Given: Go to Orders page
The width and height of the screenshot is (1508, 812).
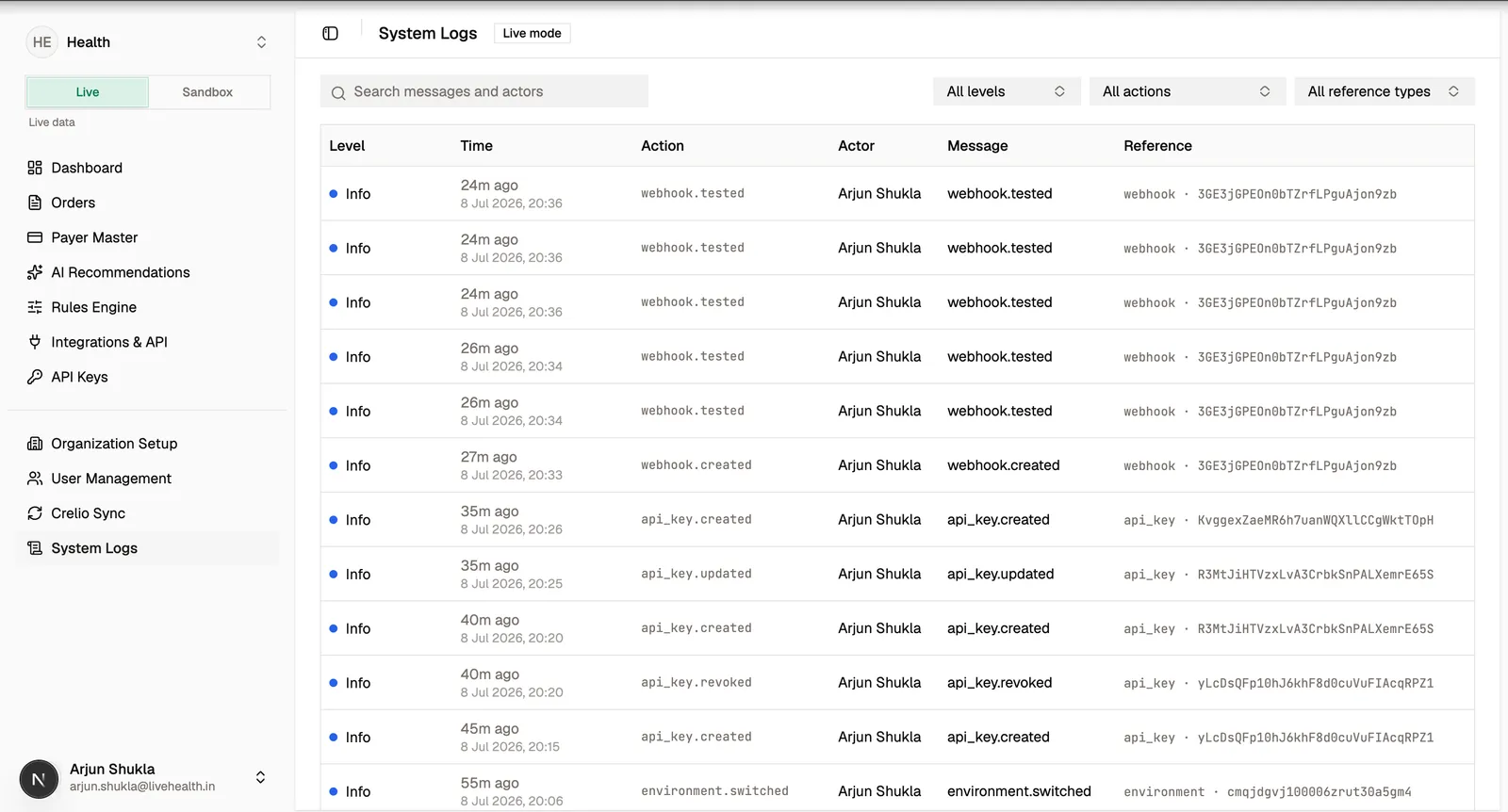Looking at the screenshot, I should pos(147,203).
